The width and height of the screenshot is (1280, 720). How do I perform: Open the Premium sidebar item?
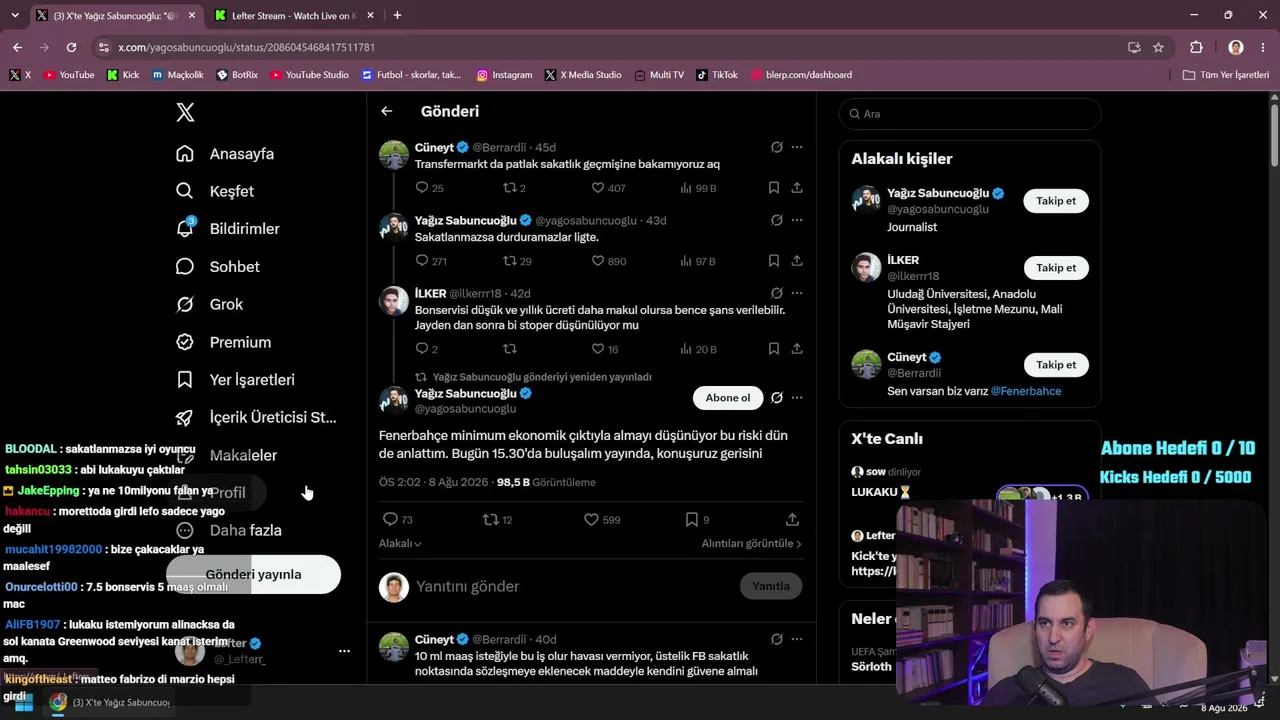tap(223, 342)
